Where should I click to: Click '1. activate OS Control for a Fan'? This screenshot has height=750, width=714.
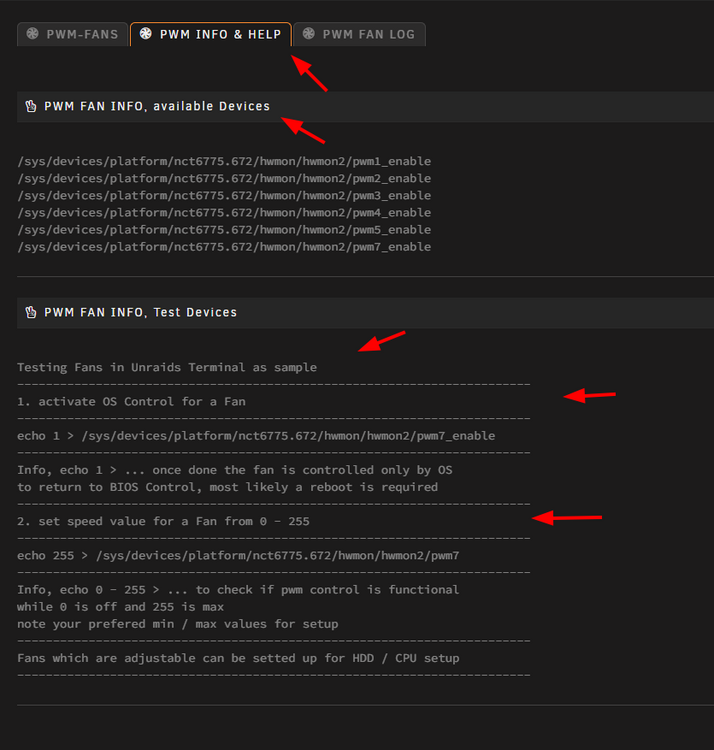[x=132, y=401]
